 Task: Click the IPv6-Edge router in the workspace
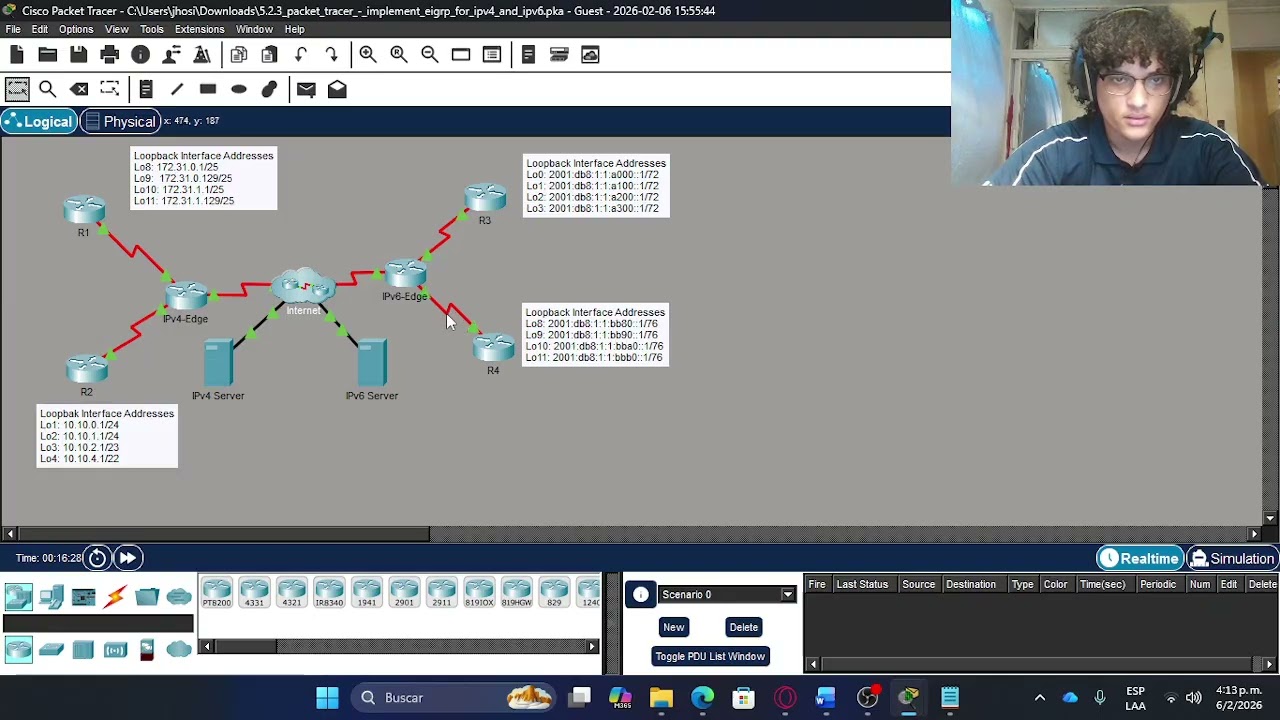click(x=405, y=275)
